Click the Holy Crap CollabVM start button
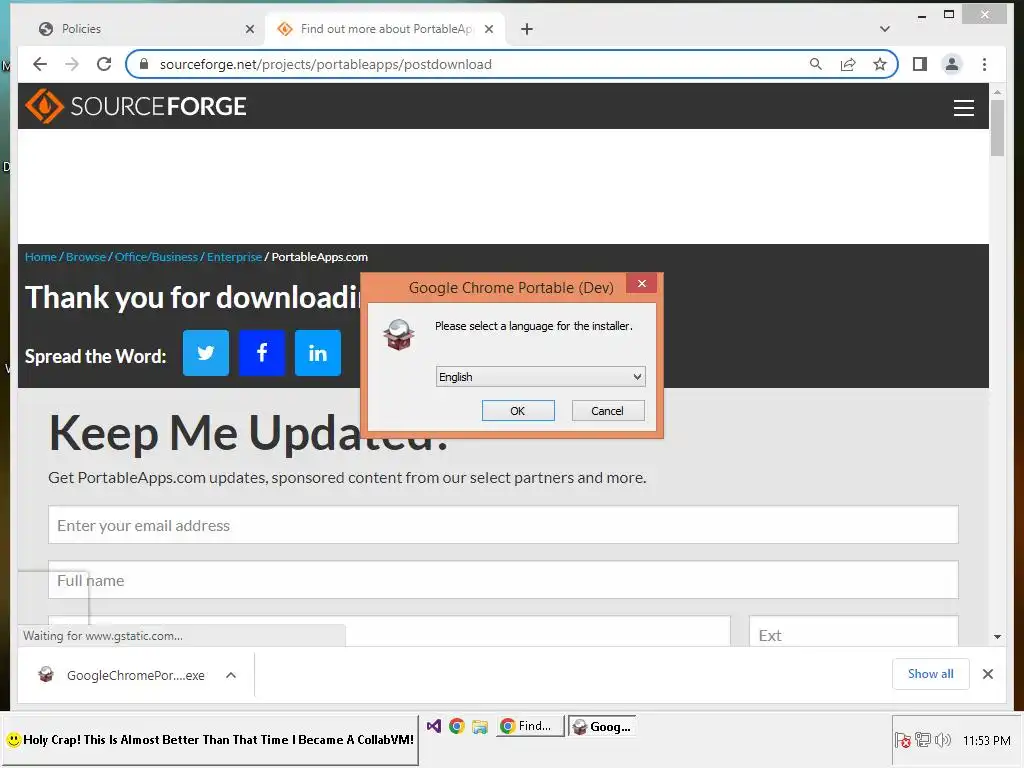The image size is (1024, 768). pyautogui.click(x=210, y=740)
